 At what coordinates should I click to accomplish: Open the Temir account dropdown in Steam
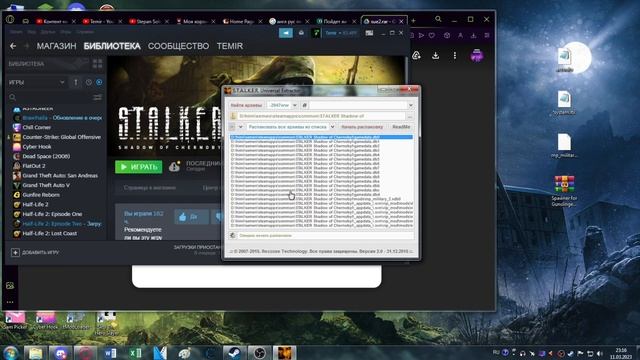(x=341, y=33)
